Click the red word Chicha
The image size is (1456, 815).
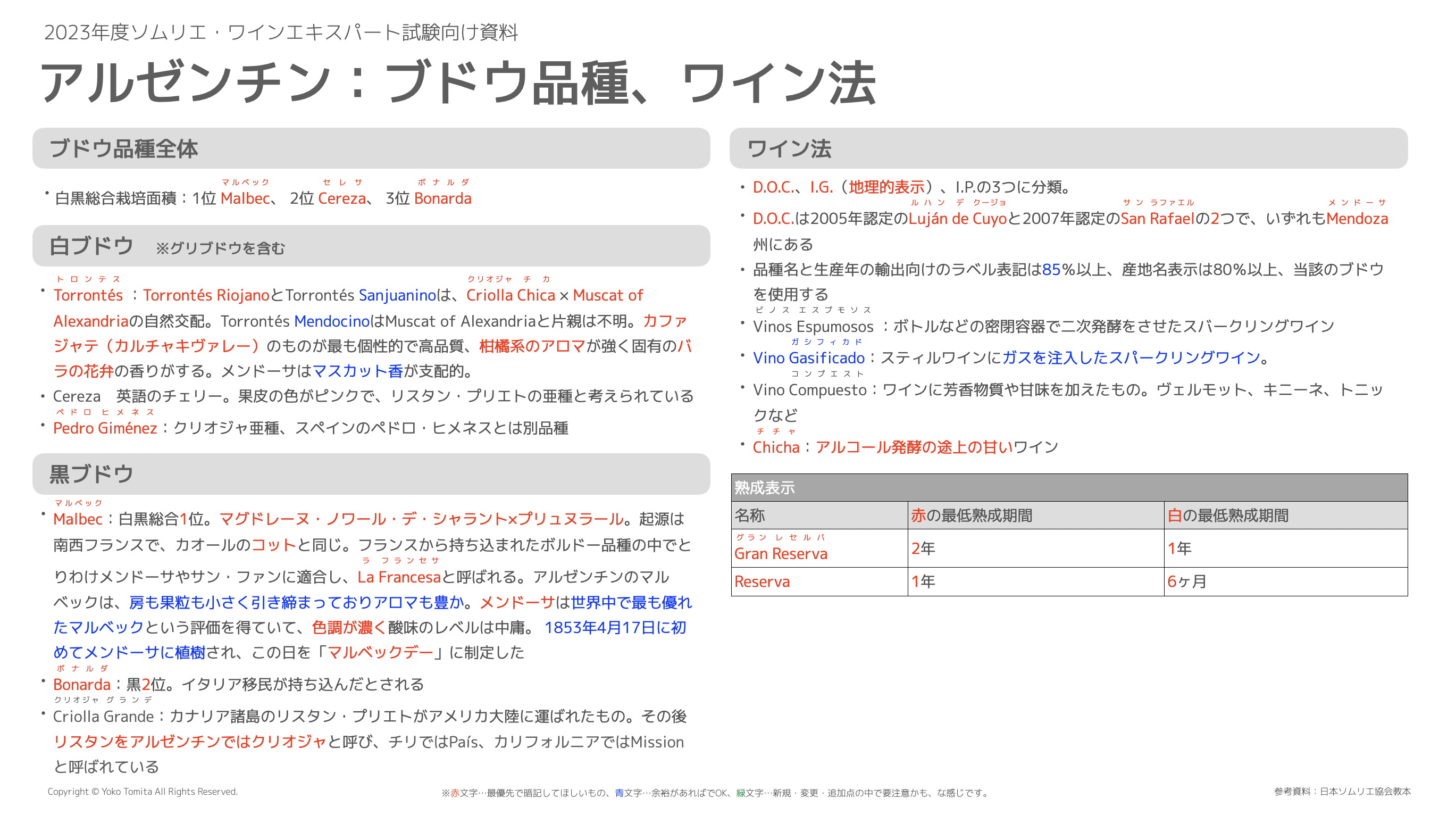[x=776, y=447]
